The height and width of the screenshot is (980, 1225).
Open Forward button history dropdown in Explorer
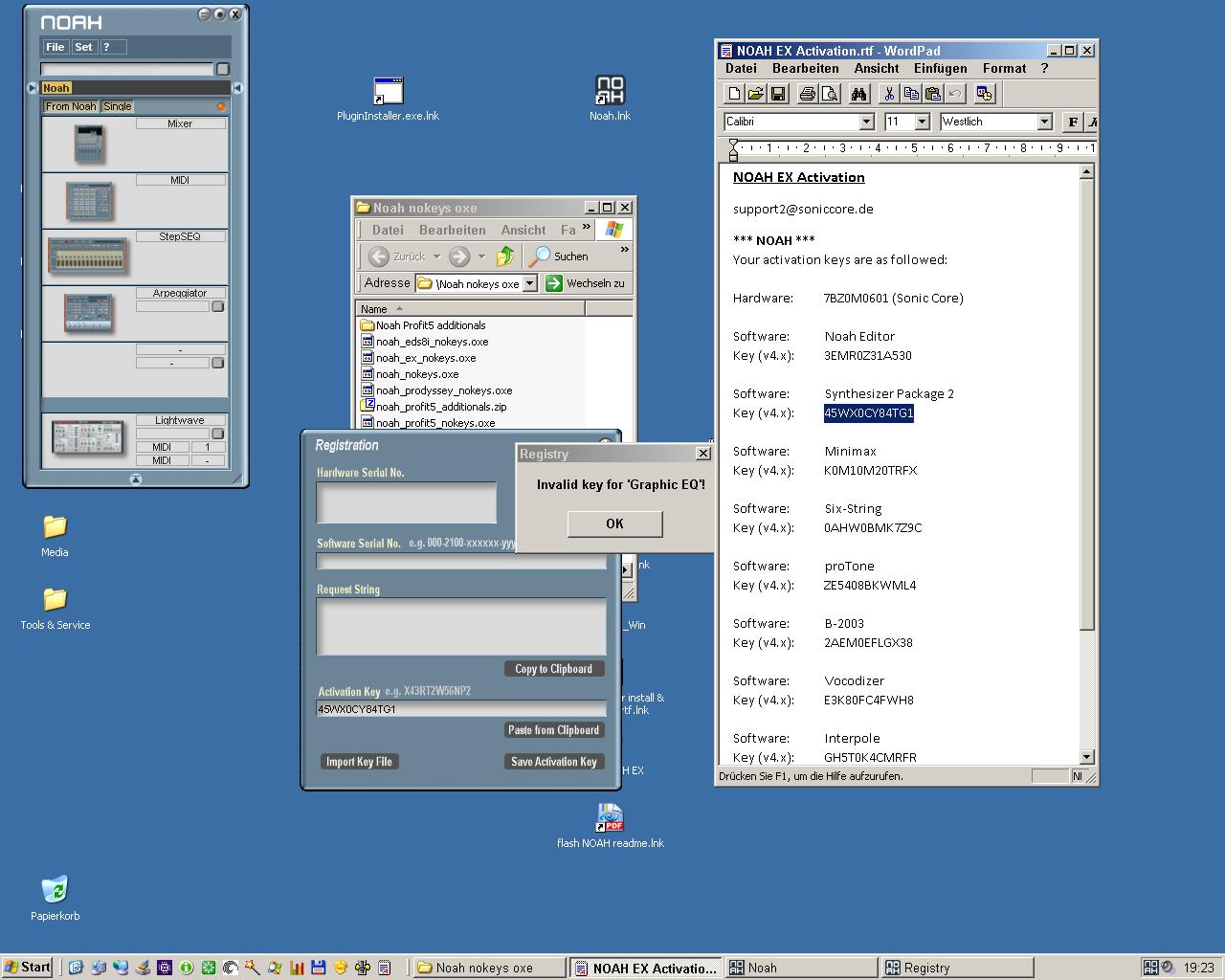(481, 256)
